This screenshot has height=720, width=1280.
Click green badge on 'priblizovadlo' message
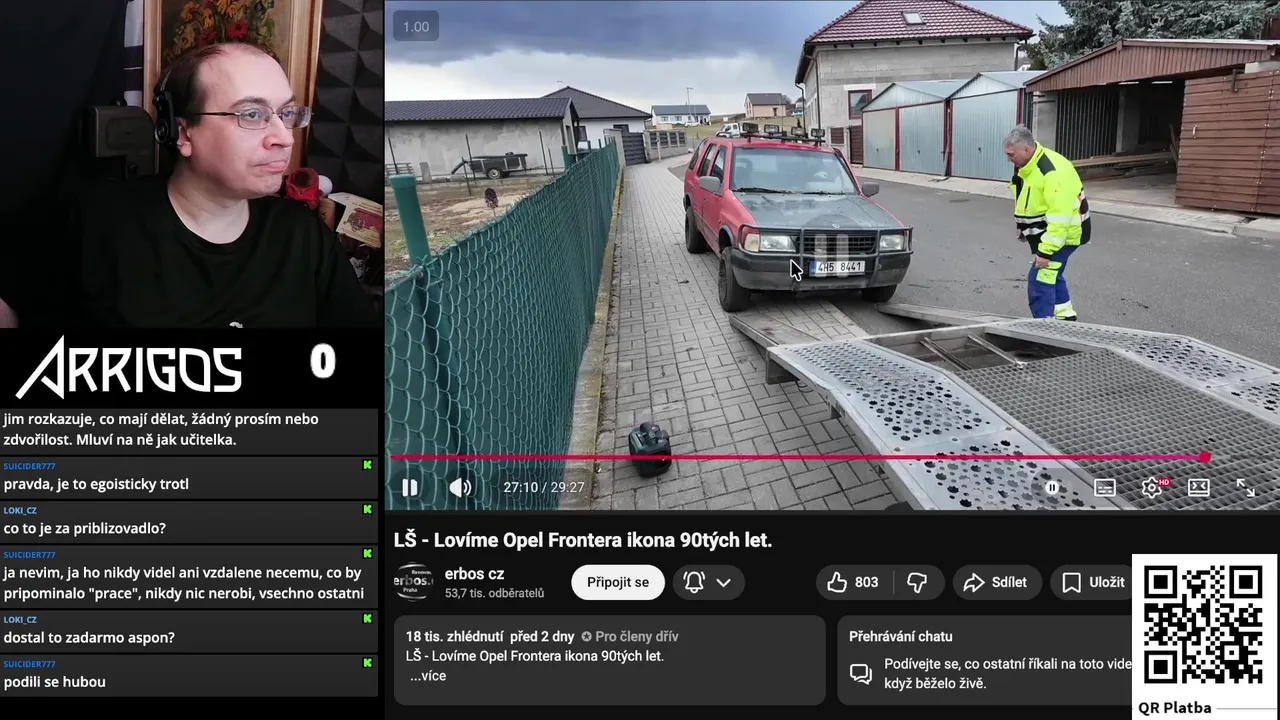point(368,509)
